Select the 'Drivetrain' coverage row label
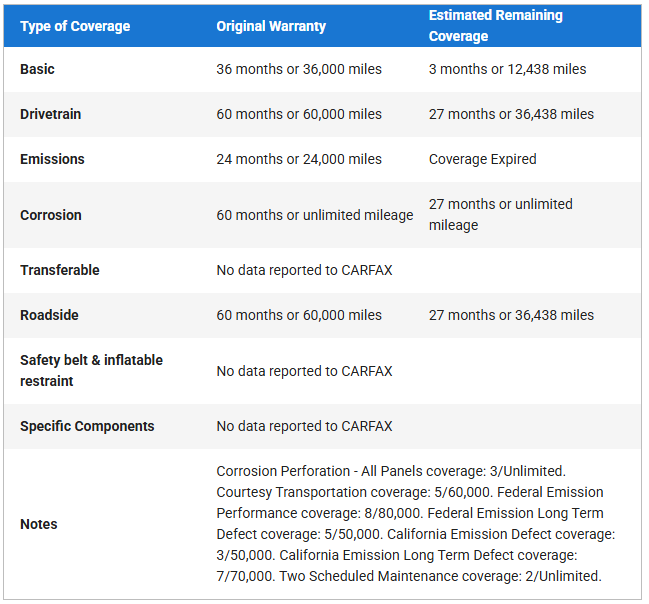This screenshot has width=649, height=604. pyautogui.click(x=51, y=114)
